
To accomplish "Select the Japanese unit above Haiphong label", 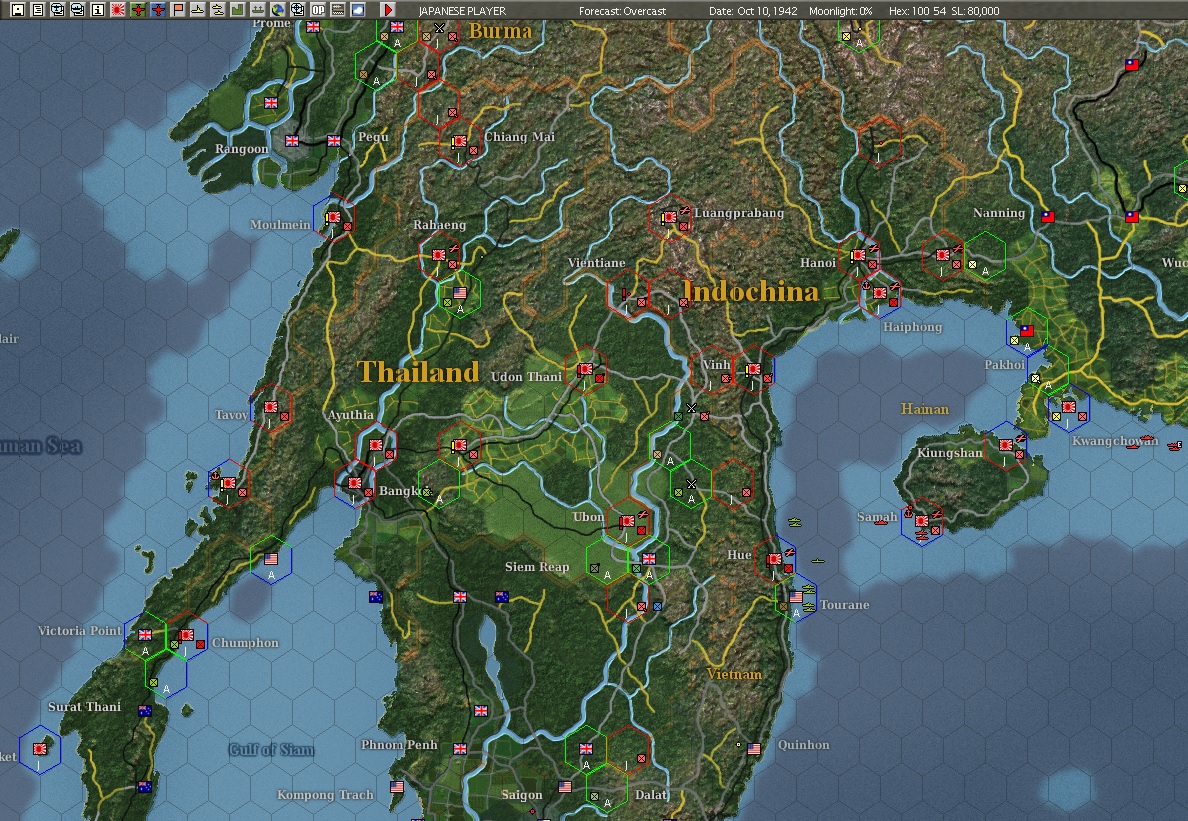I will click(x=880, y=293).
